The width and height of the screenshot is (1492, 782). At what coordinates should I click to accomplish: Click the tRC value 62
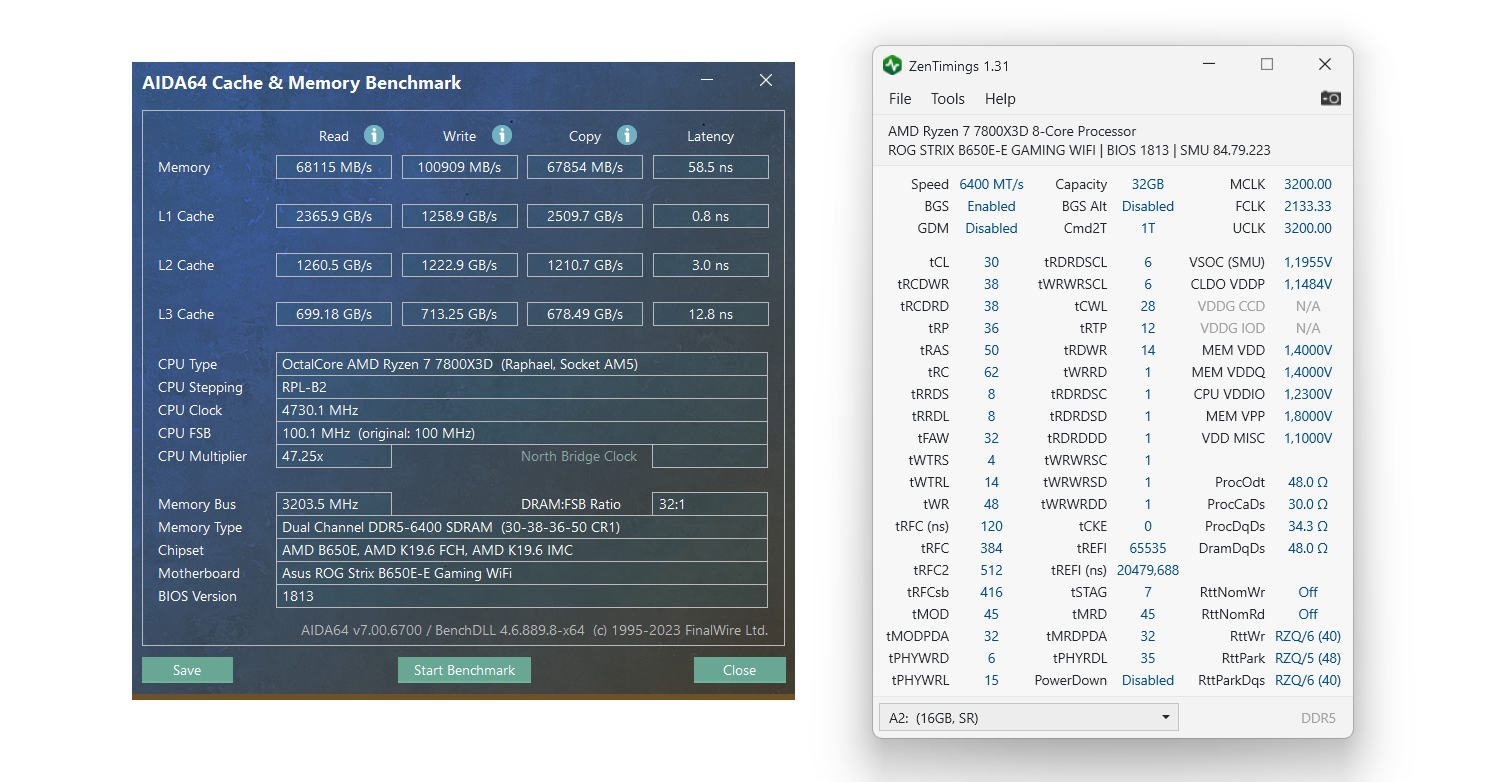991,372
